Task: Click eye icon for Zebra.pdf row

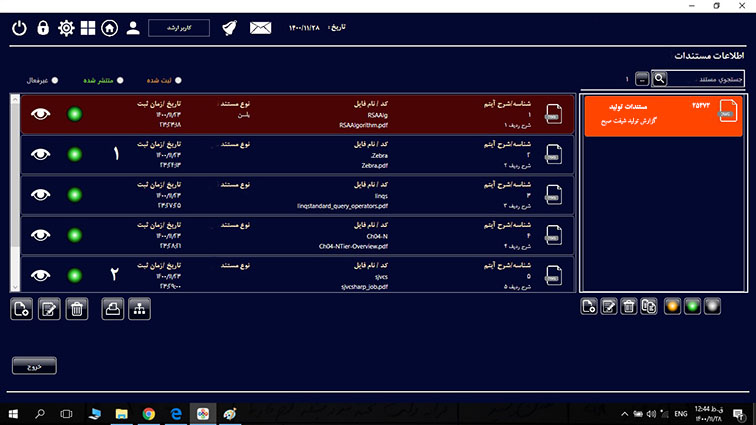Action: (x=40, y=154)
